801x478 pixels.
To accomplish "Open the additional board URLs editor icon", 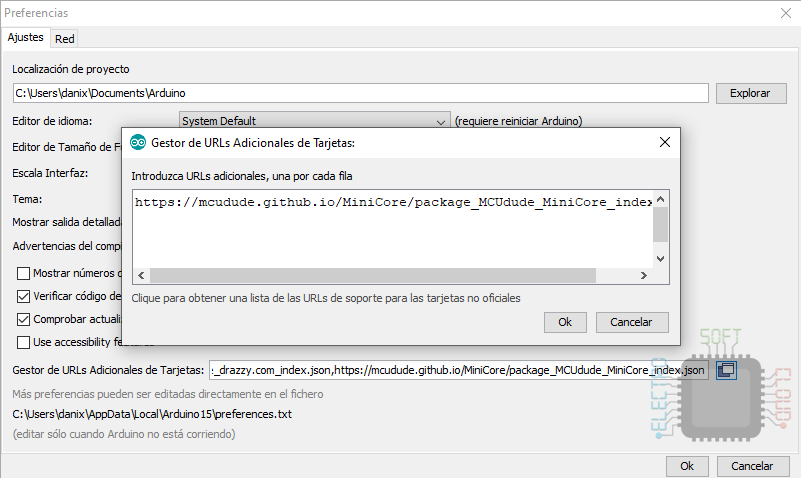I will tap(726, 370).
